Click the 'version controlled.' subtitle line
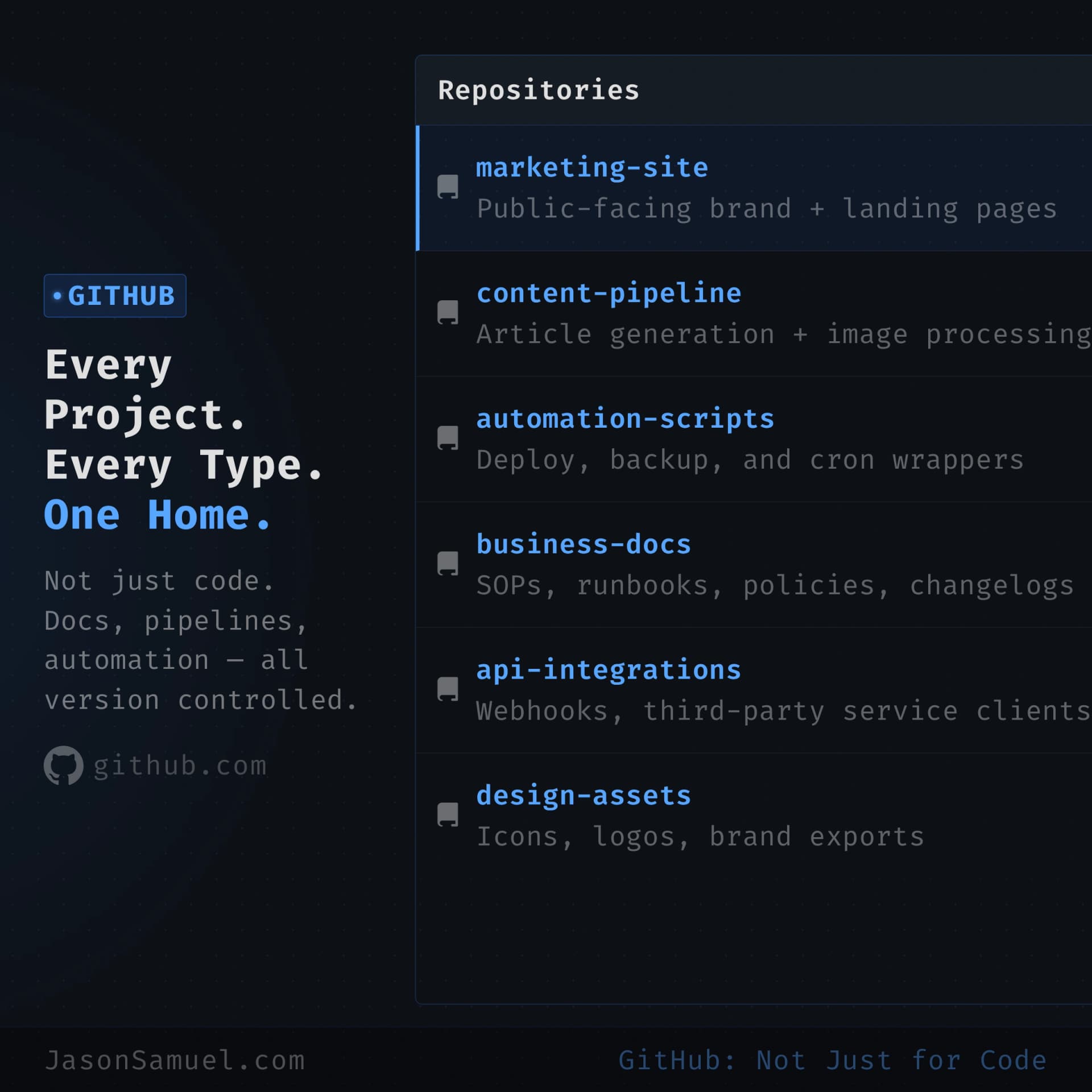 click(x=201, y=700)
